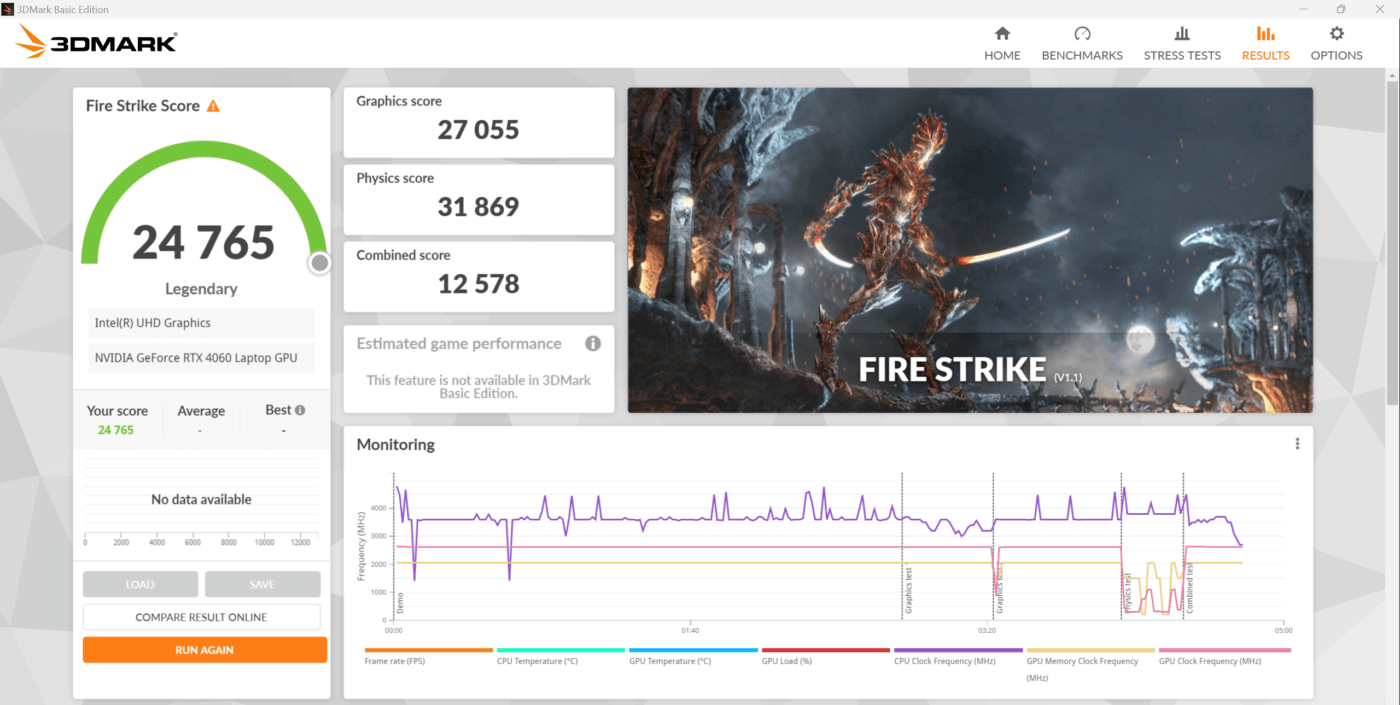This screenshot has width=1400, height=705.
Task: Toggle GPU Clock Frequency legend
Action: [1224, 656]
